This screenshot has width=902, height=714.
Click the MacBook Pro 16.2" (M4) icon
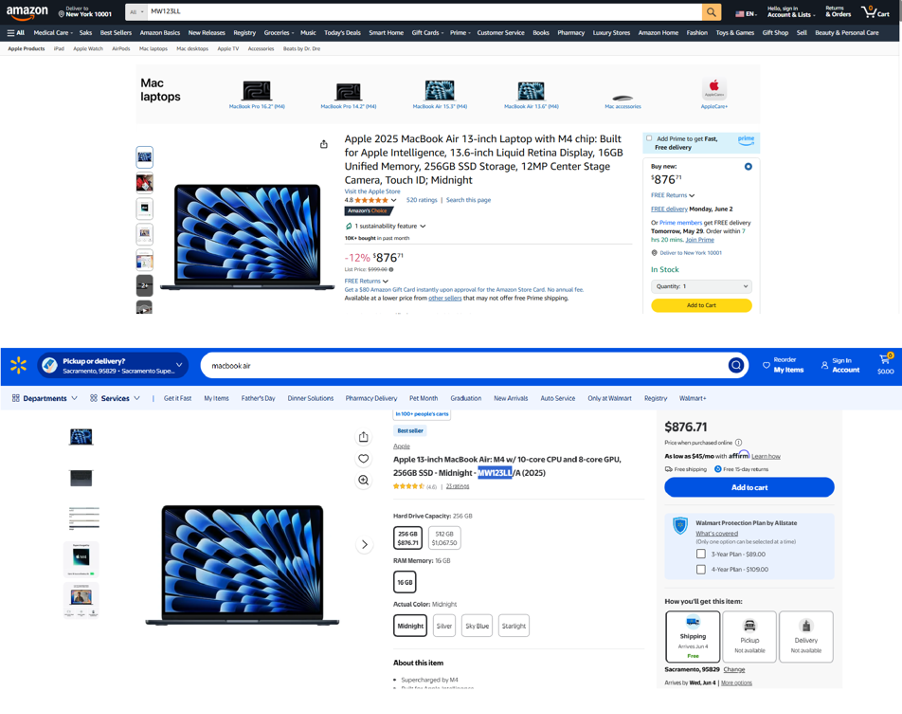(257, 90)
